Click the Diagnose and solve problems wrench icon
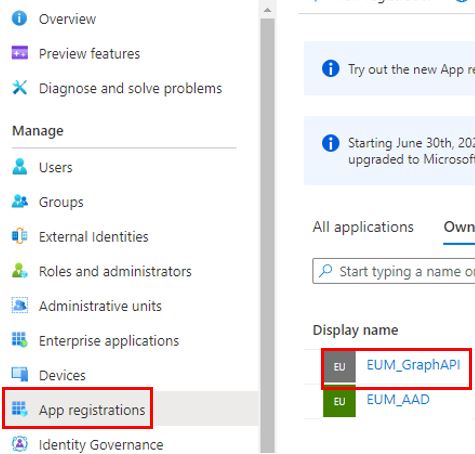Viewport: 475px width, 454px height. pyautogui.click(x=20, y=88)
